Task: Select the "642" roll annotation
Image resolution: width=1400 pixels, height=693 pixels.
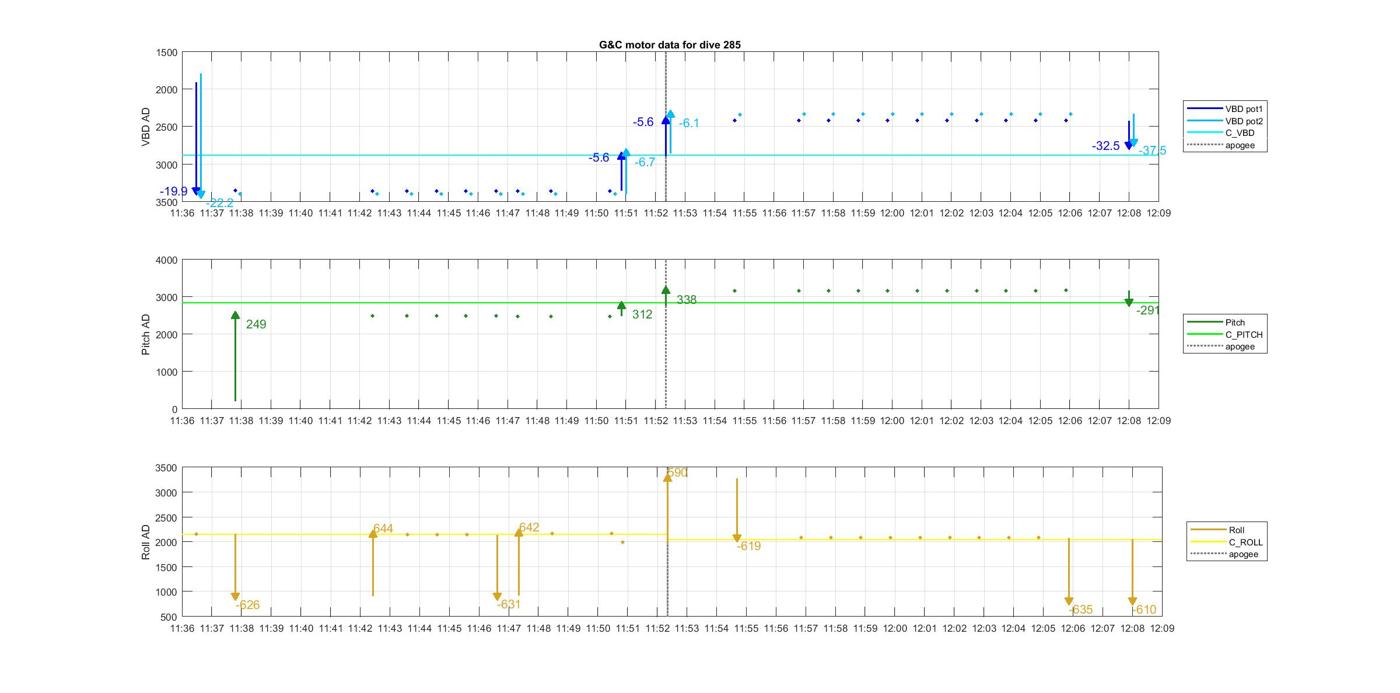Action: [x=529, y=528]
